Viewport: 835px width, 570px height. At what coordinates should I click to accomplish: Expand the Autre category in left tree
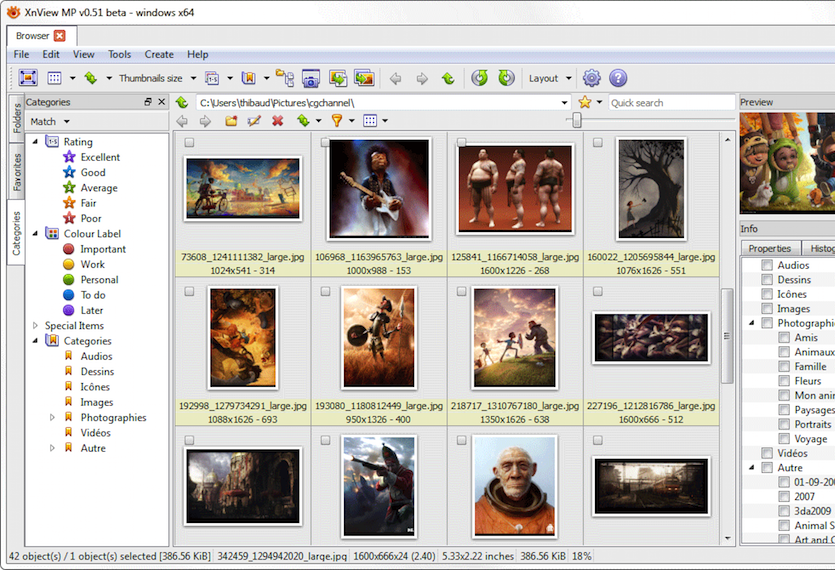[52, 448]
